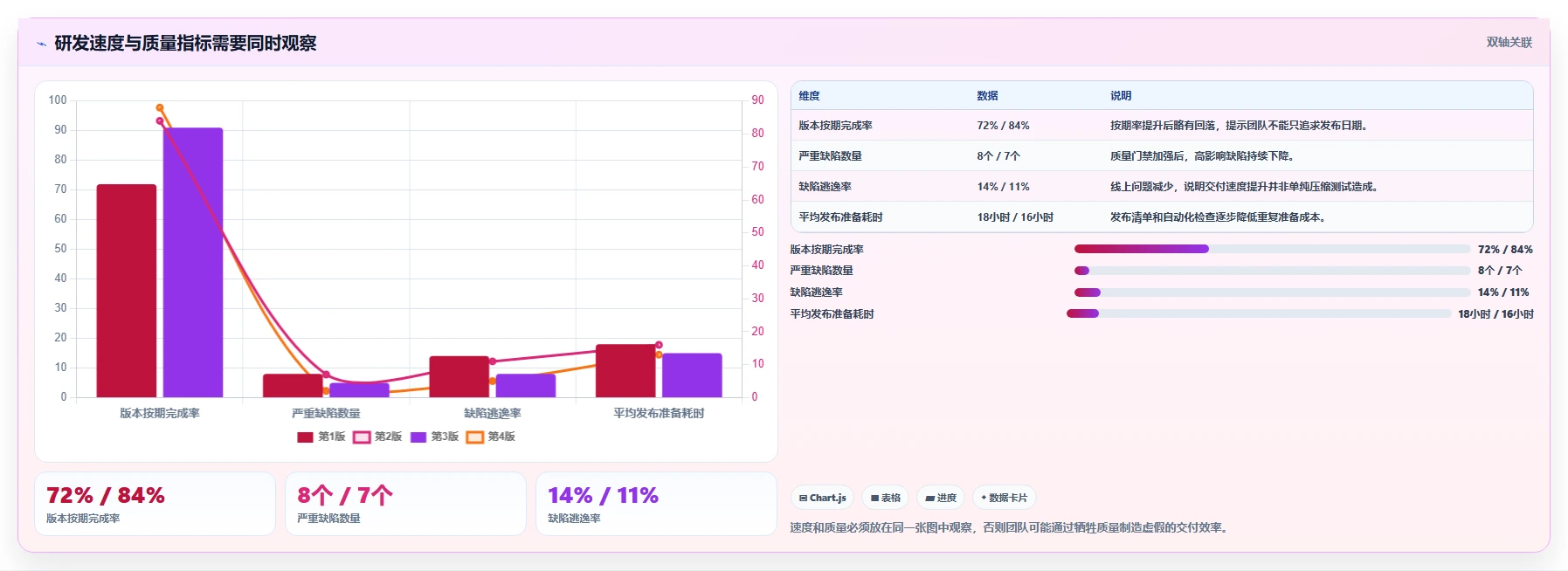This screenshot has height=571, width=1568.
Task: Toggle the 第4版 legend item
Action: pos(491,437)
